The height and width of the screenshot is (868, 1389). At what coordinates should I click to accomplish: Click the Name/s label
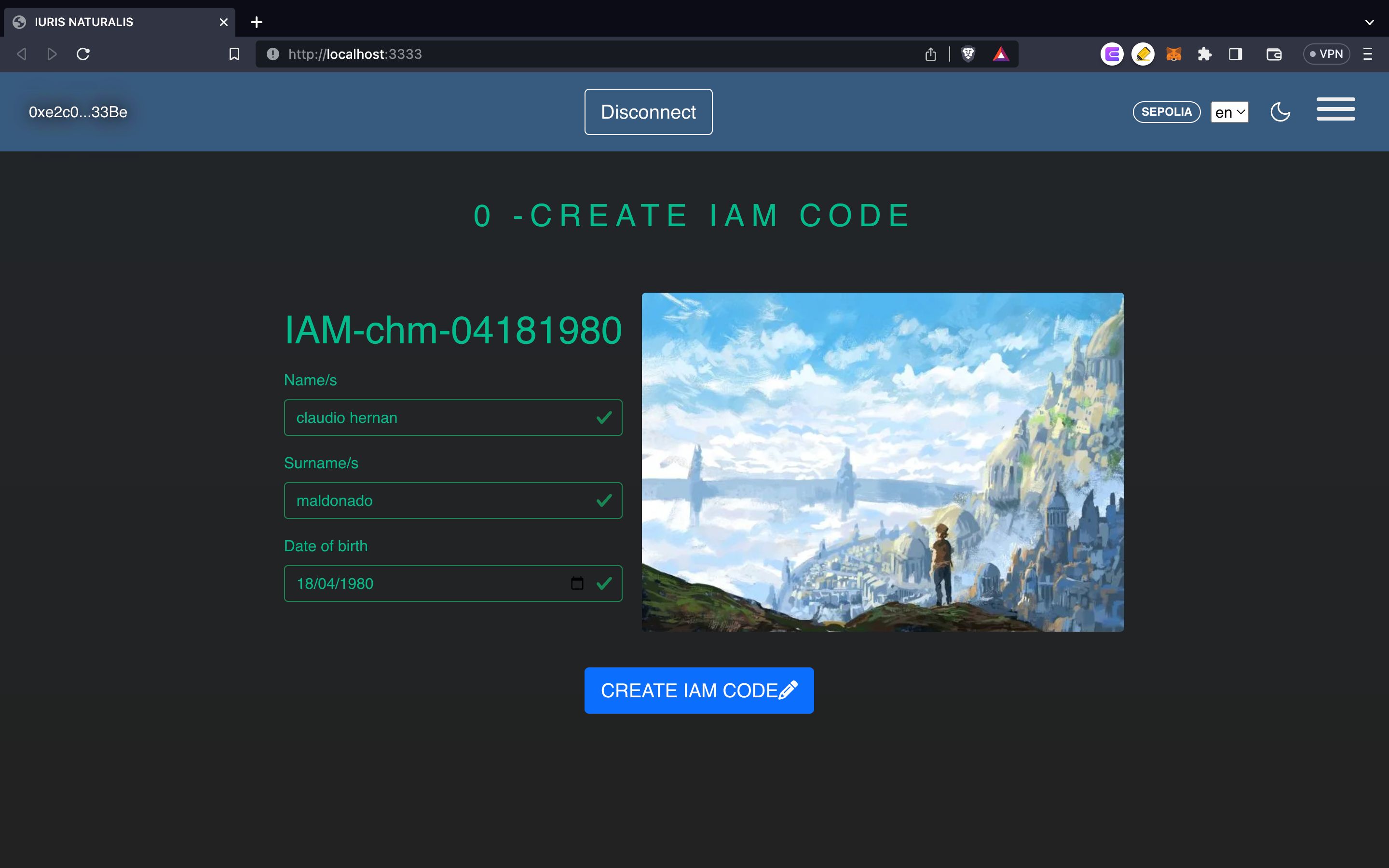311,380
